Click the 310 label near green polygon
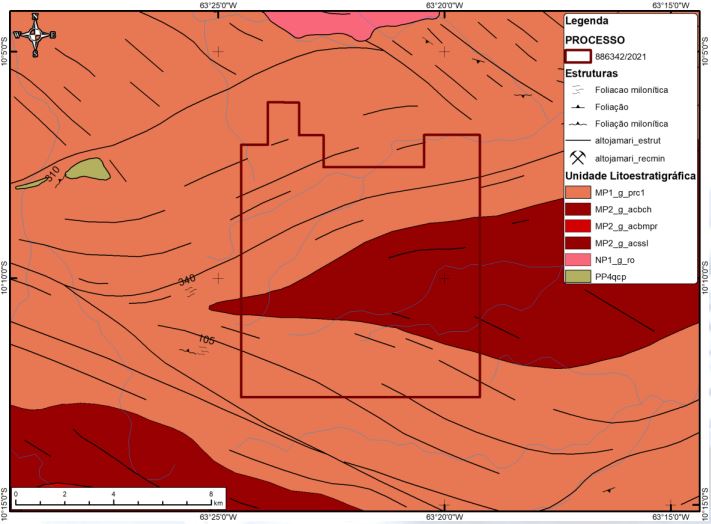 pos(55,173)
